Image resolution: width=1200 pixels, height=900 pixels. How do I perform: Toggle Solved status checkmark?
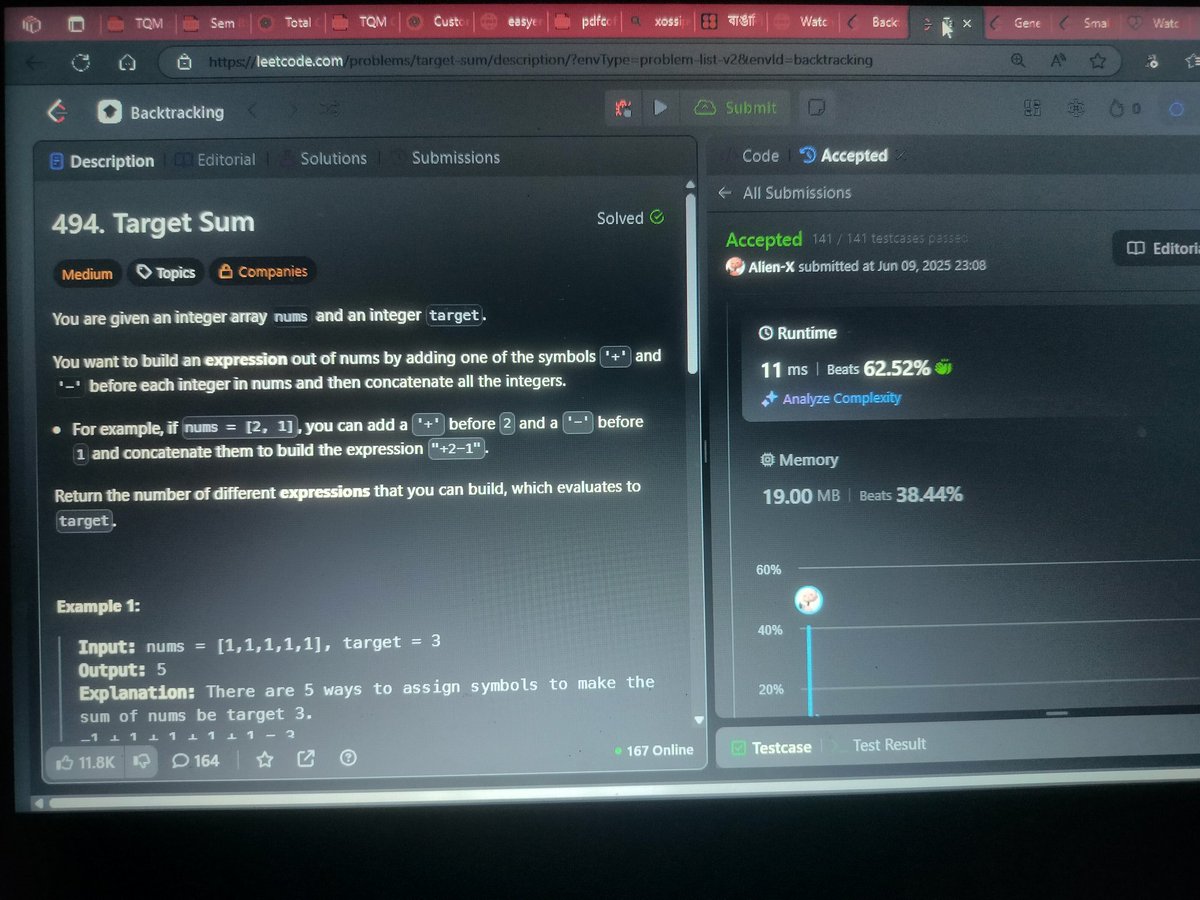[x=658, y=218]
